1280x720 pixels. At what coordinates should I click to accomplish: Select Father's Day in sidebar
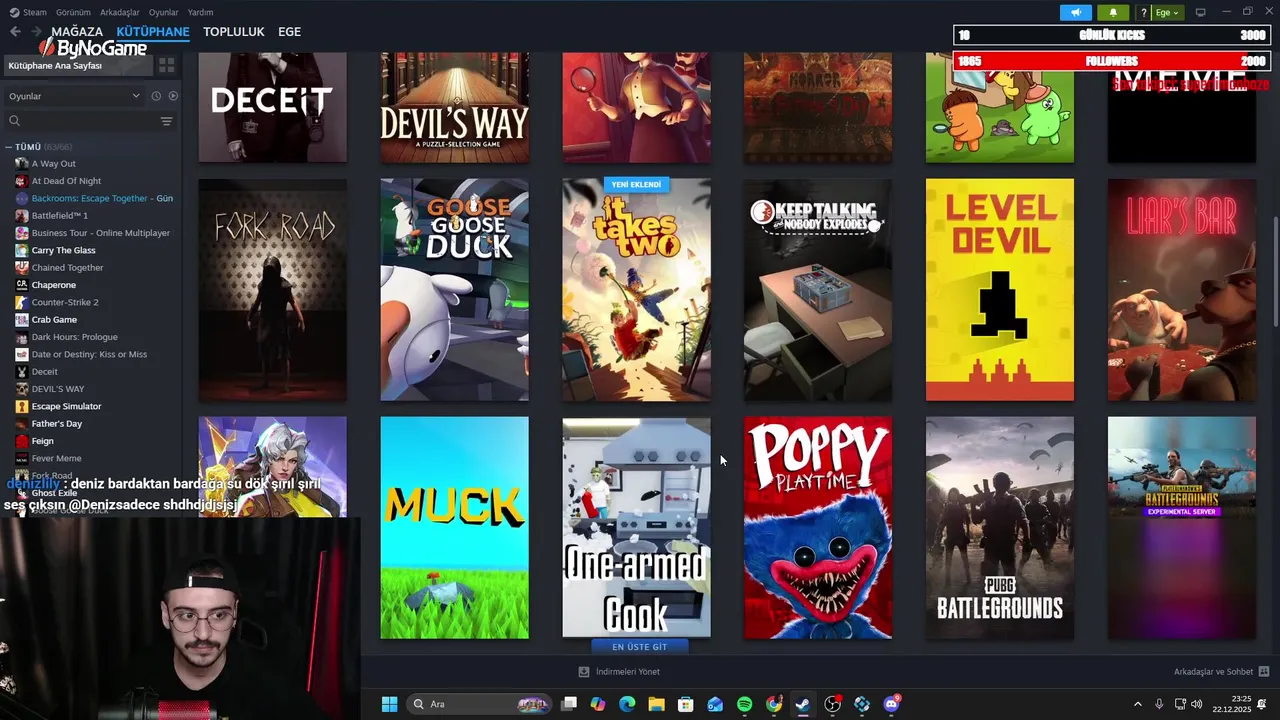point(56,423)
